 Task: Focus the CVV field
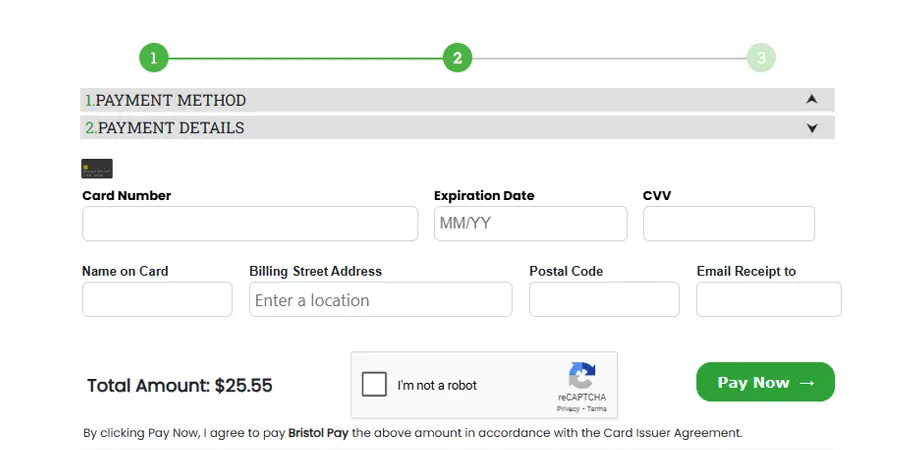point(729,224)
